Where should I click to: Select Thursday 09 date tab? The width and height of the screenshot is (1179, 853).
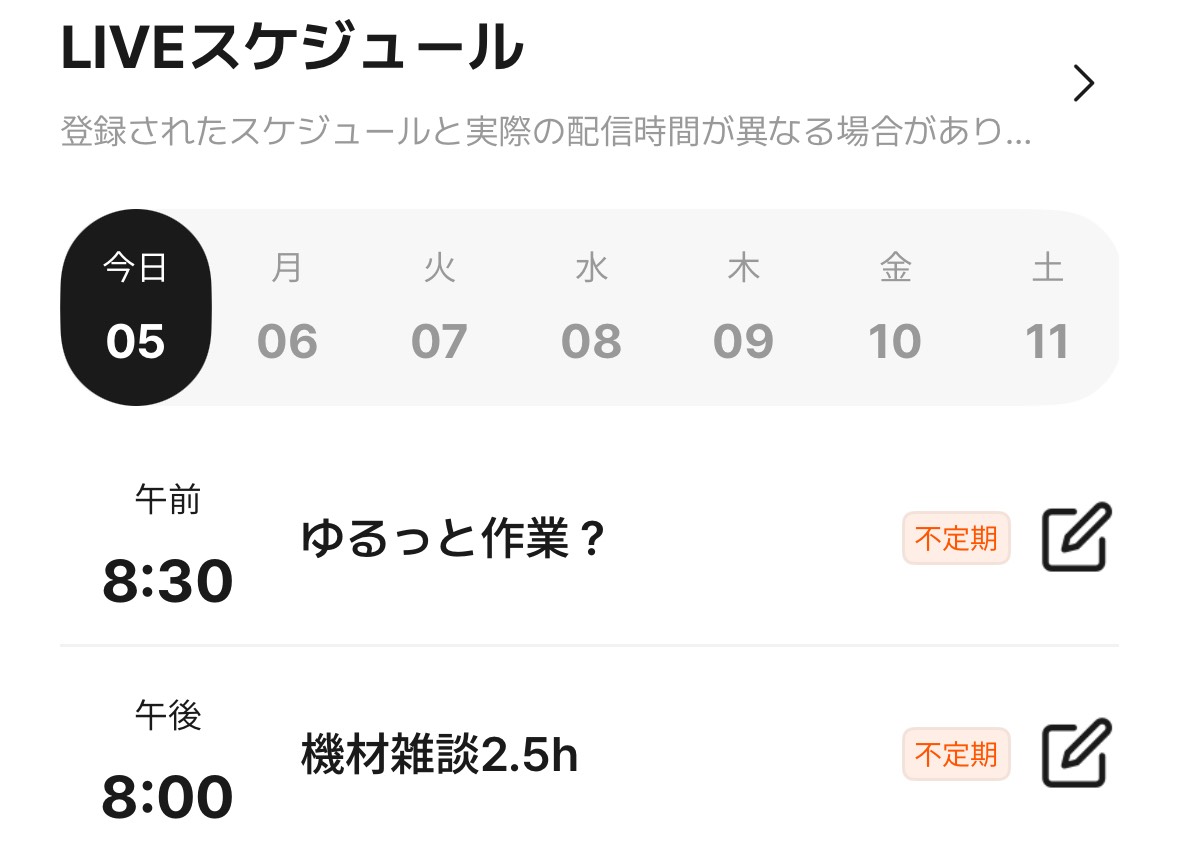click(x=743, y=308)
